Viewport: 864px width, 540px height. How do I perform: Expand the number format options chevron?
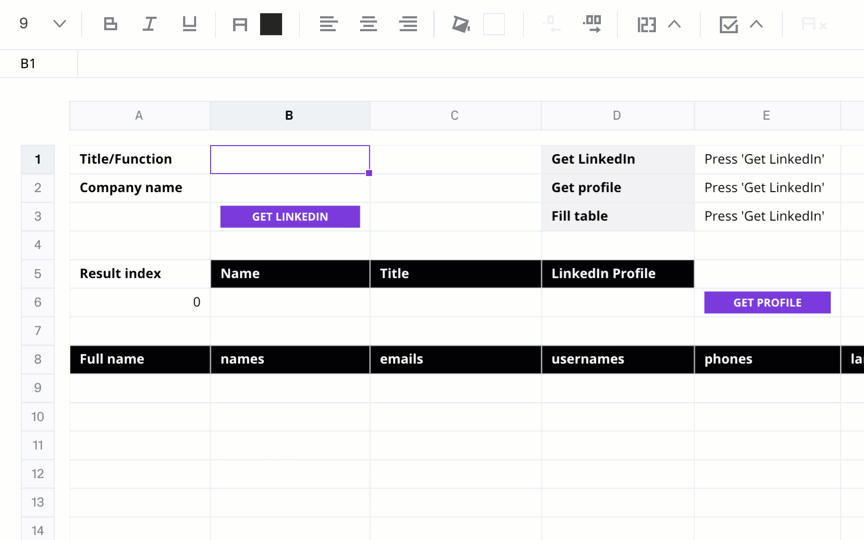pos(674,24)
